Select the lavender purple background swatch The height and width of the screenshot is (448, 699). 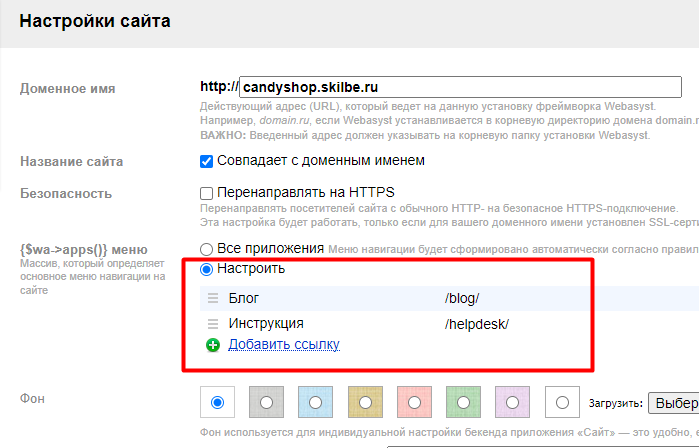coord(513,402)
